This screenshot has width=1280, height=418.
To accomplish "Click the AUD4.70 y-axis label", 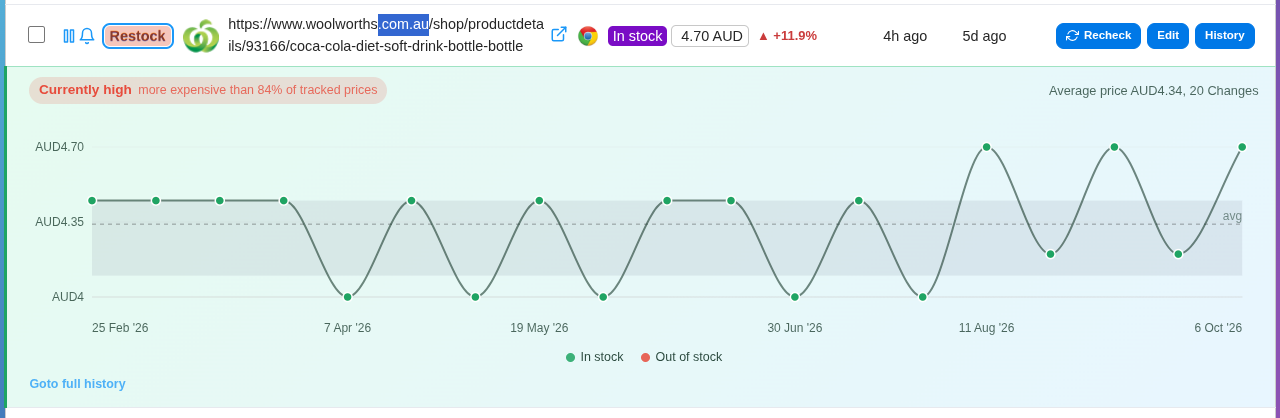I will pyautogui.click(x=60, y=147).
